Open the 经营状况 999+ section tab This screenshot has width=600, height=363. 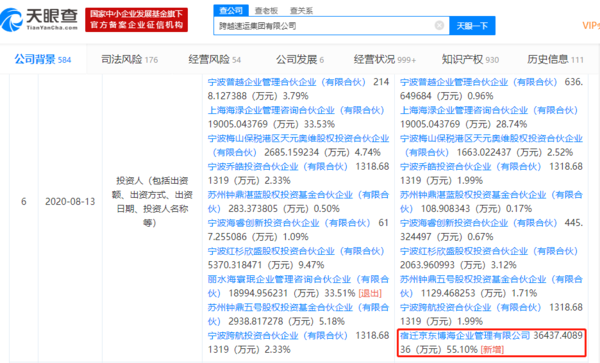click(x=385, y=59)
